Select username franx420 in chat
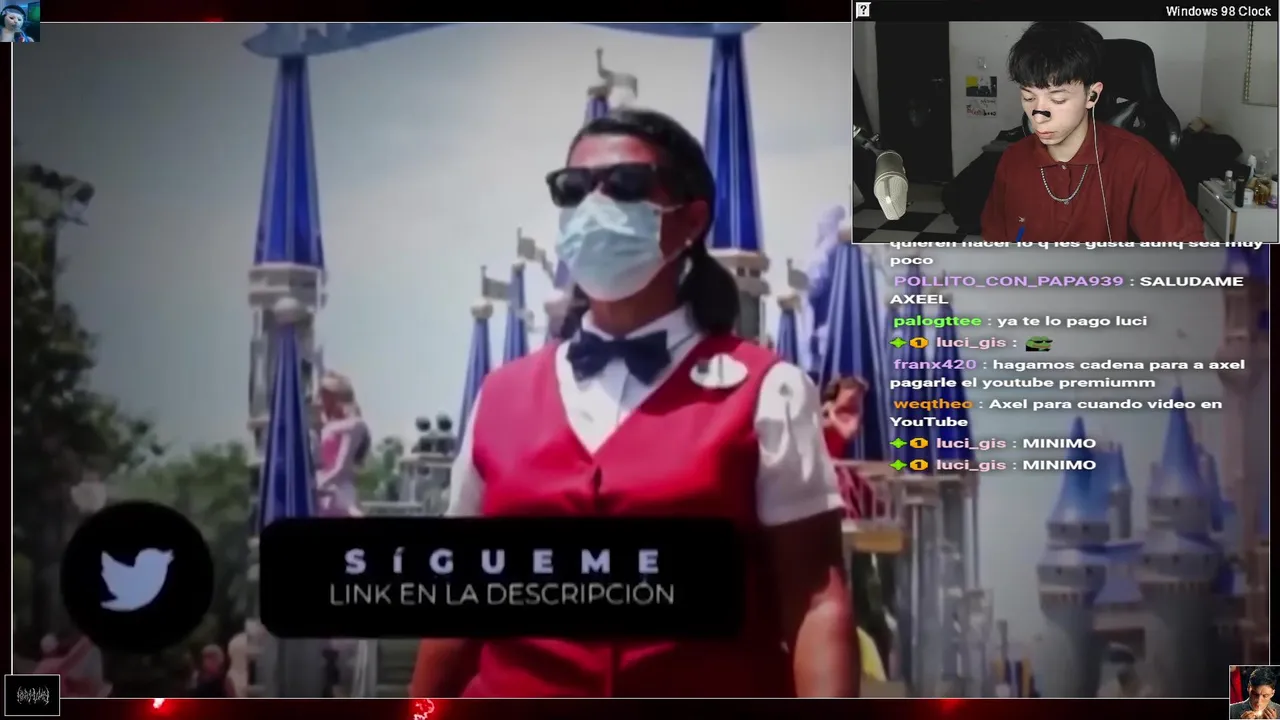The height and width of the screenshot is (720, 1280). (934, 364)
